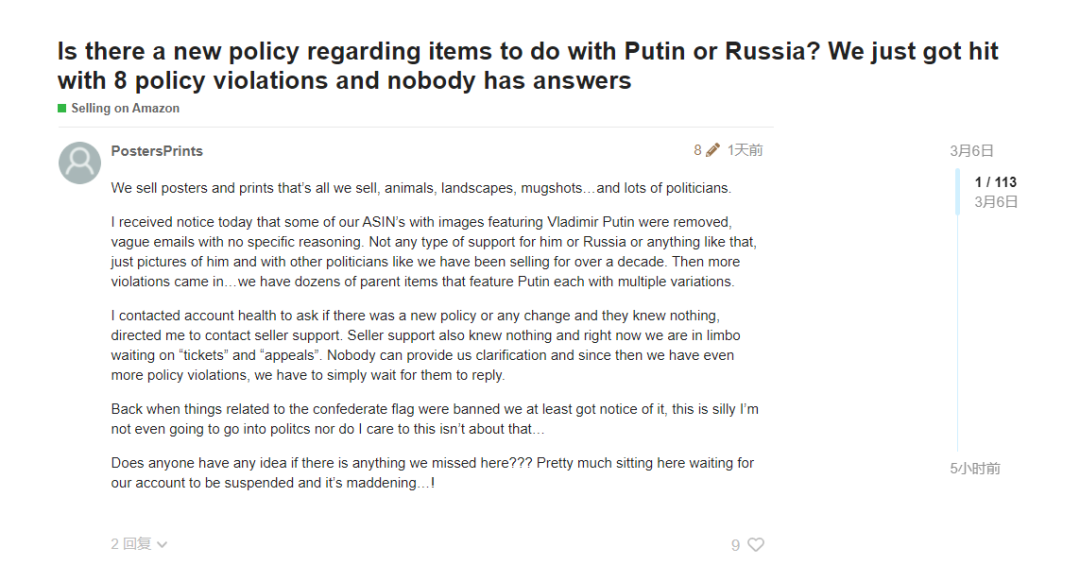This screenshot has height=582, width=1080.
Task: Click paragraph starting 'We sell posters'
Action: [x=420, y=188]
